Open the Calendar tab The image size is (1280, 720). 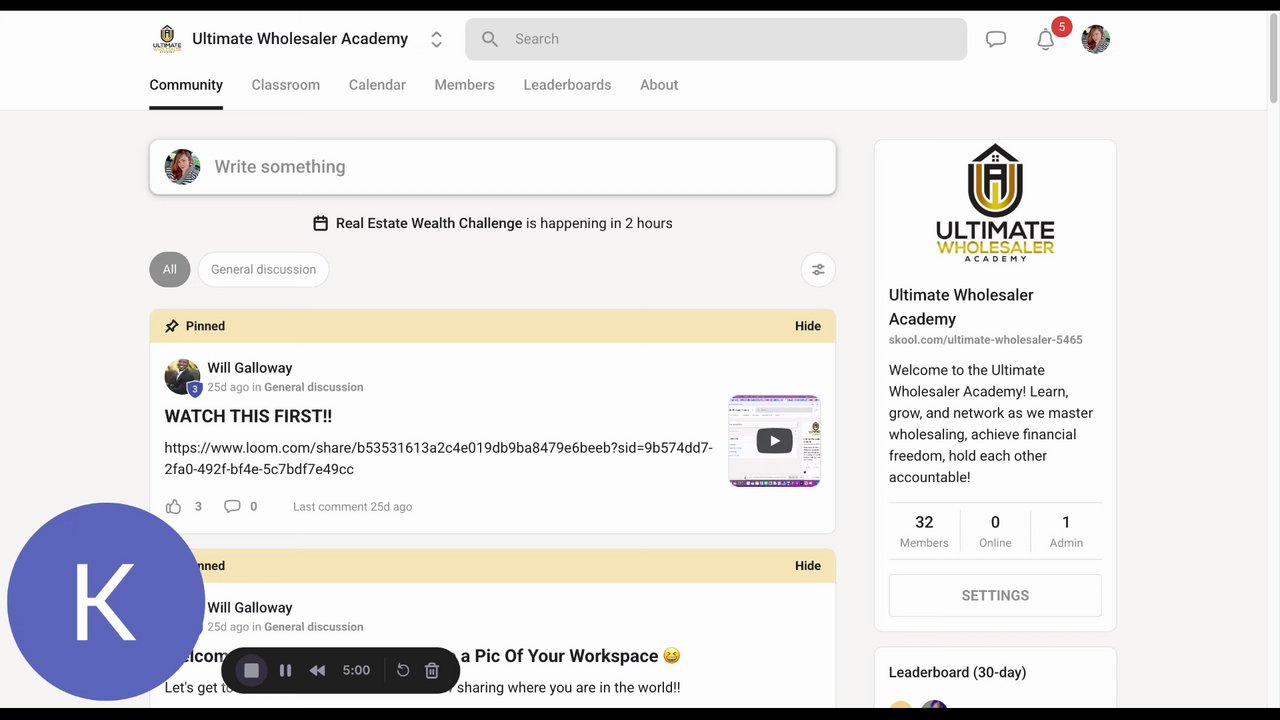point(377,85)
